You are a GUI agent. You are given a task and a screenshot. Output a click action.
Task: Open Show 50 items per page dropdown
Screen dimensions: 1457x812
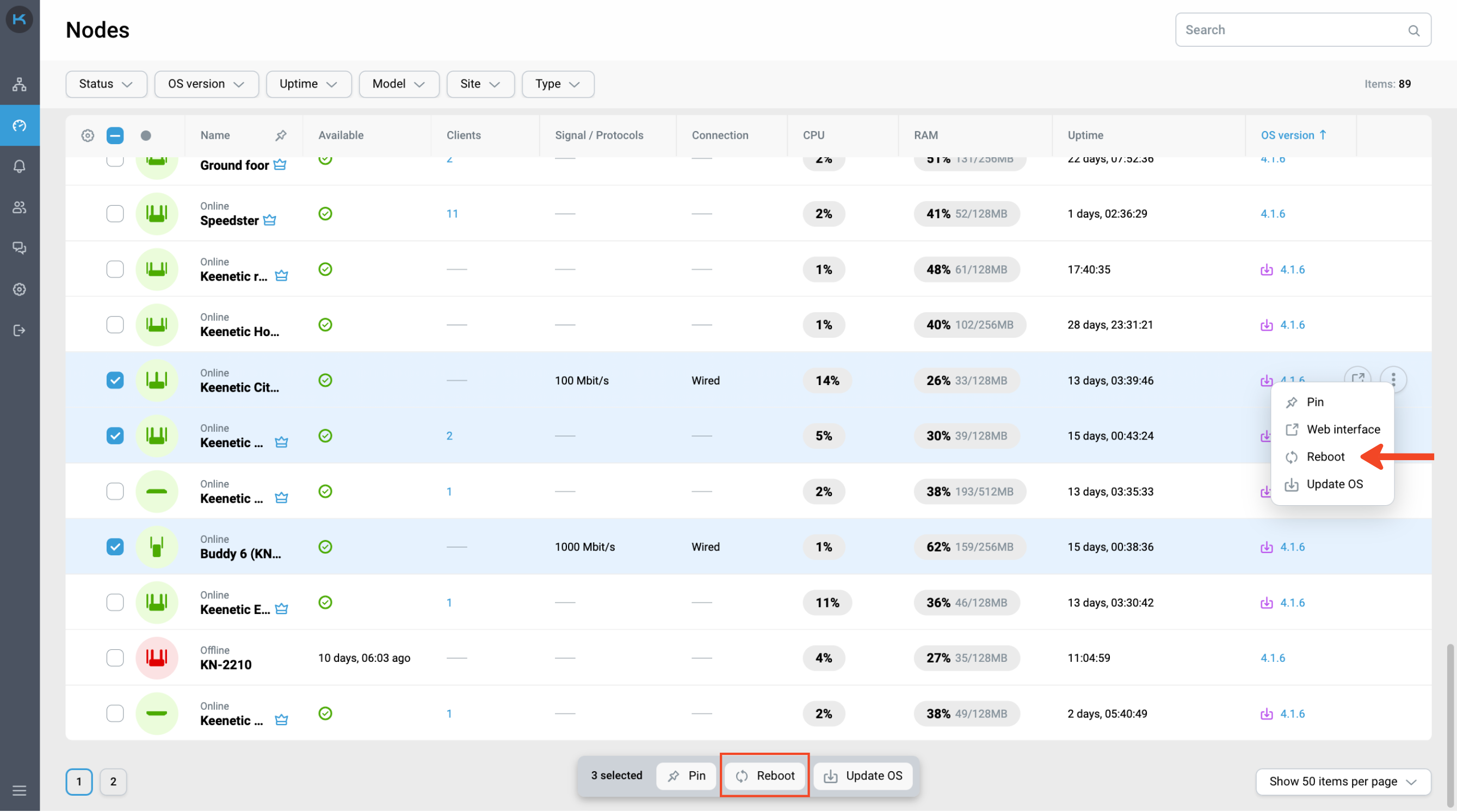tap(1343, 782)
